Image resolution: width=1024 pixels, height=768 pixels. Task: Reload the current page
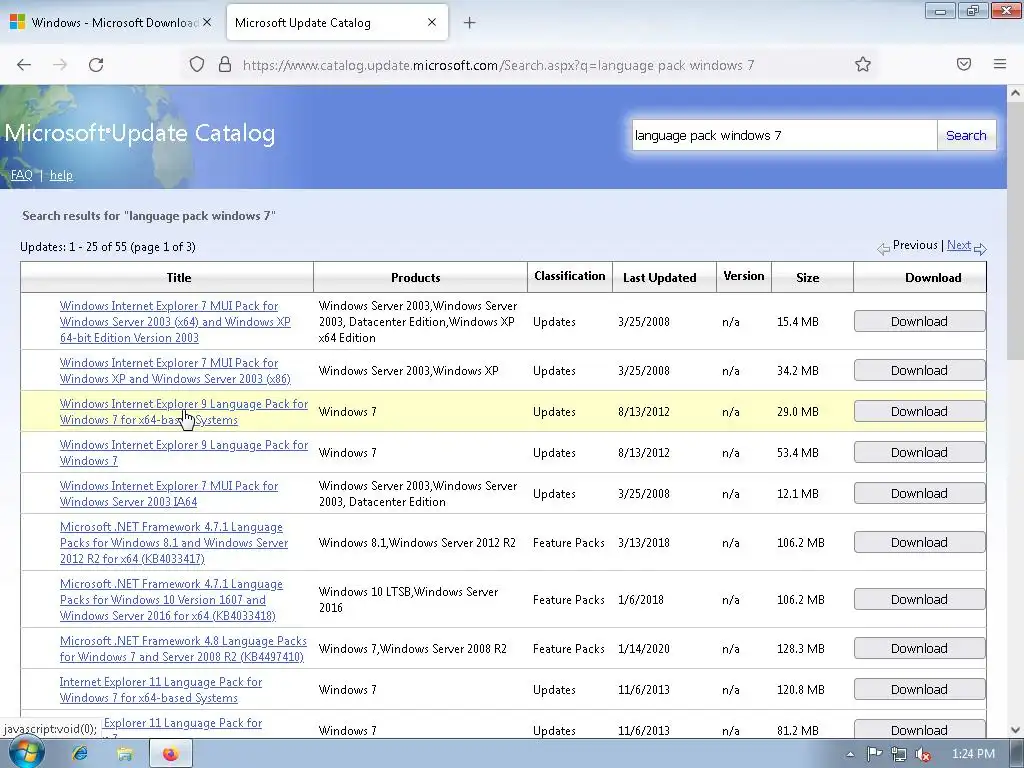tap(96, 65)
